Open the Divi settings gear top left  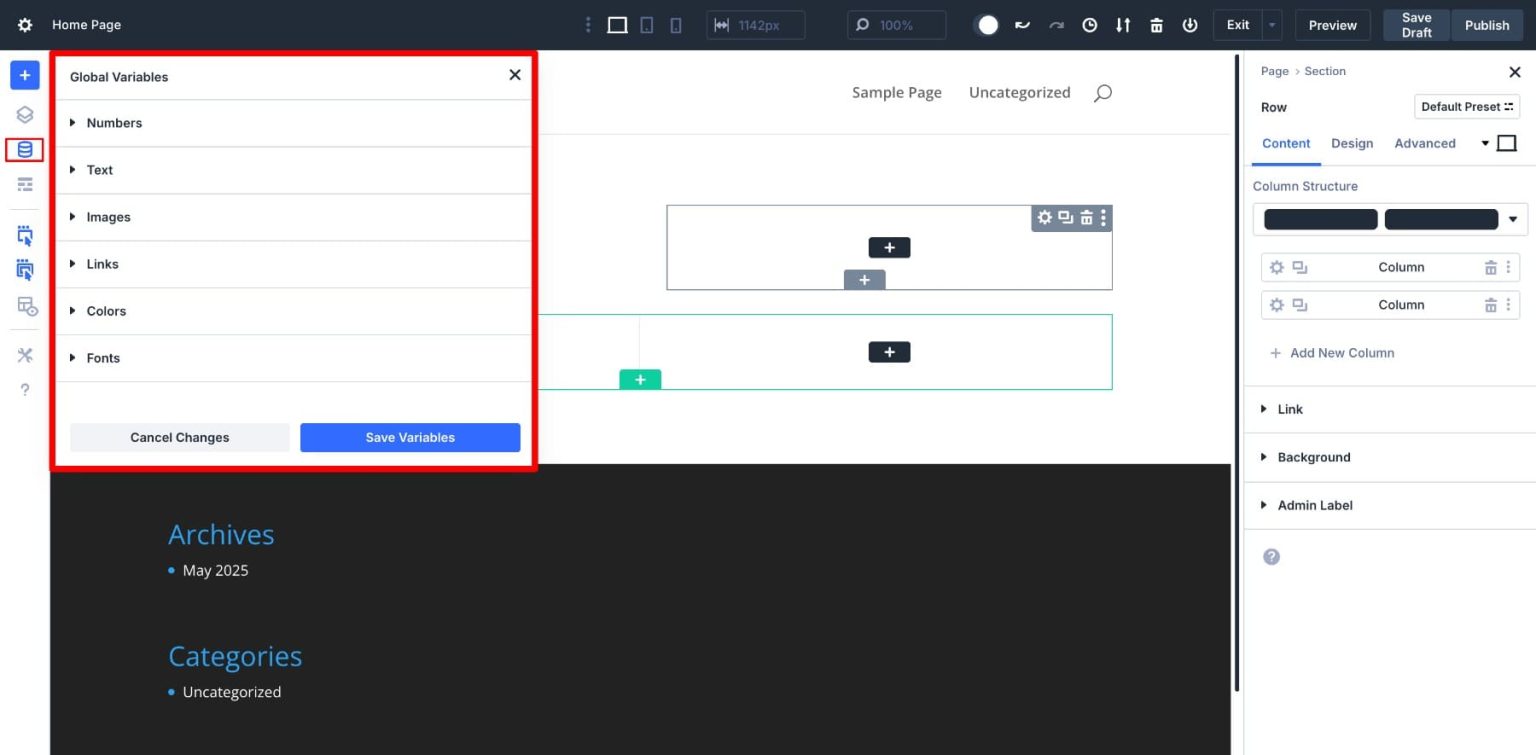(x=24, y=24)
